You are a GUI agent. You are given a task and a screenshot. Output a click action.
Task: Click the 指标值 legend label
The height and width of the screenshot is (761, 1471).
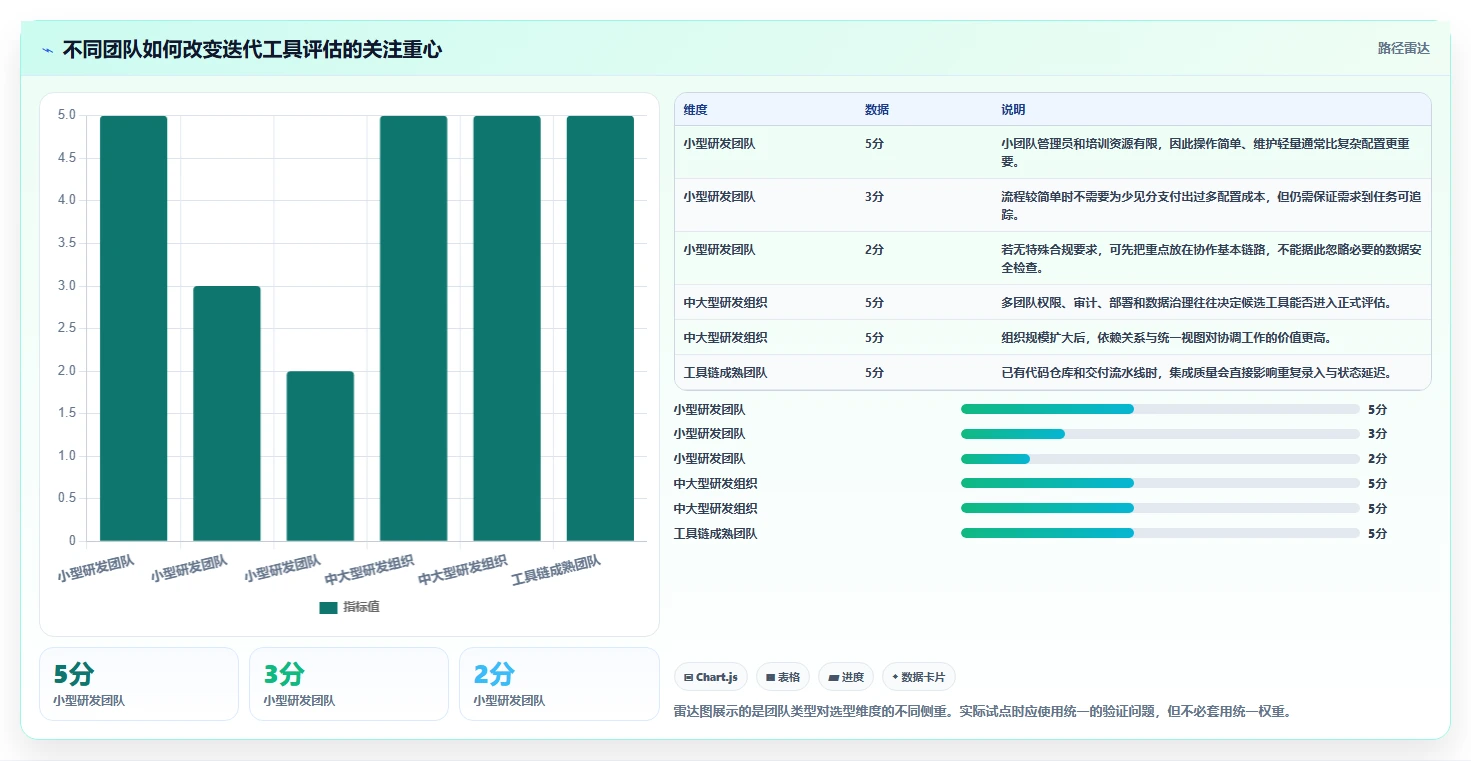point(361,607)
